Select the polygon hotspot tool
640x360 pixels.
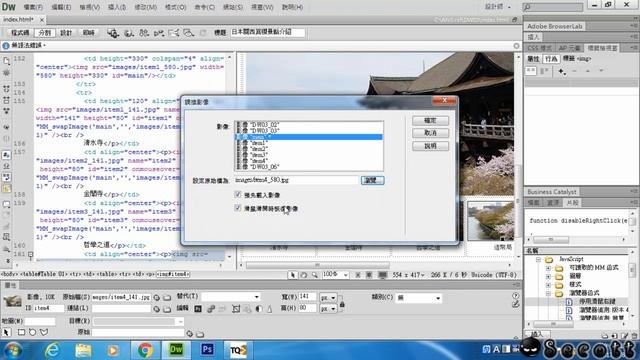coord(44,332)
